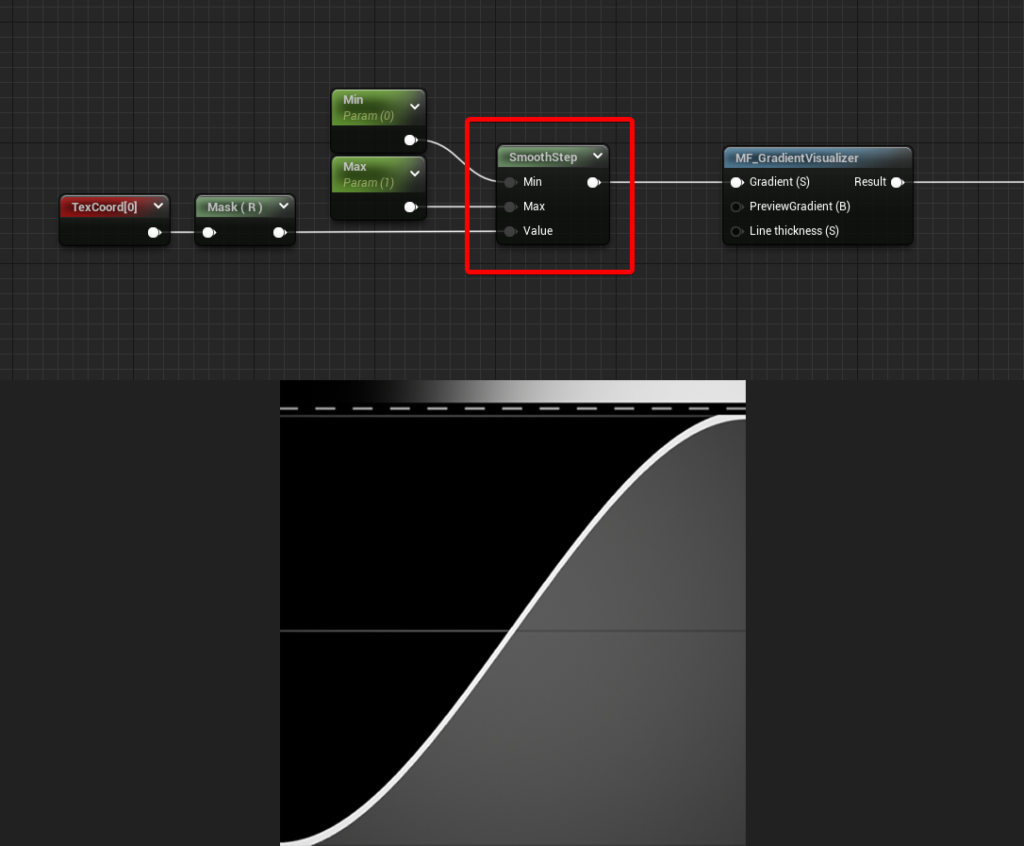This screenshot has height=846, width=1024.
Task: Click the MF_GradientVisualizer Result output pin
Action: tap(897, 182)
